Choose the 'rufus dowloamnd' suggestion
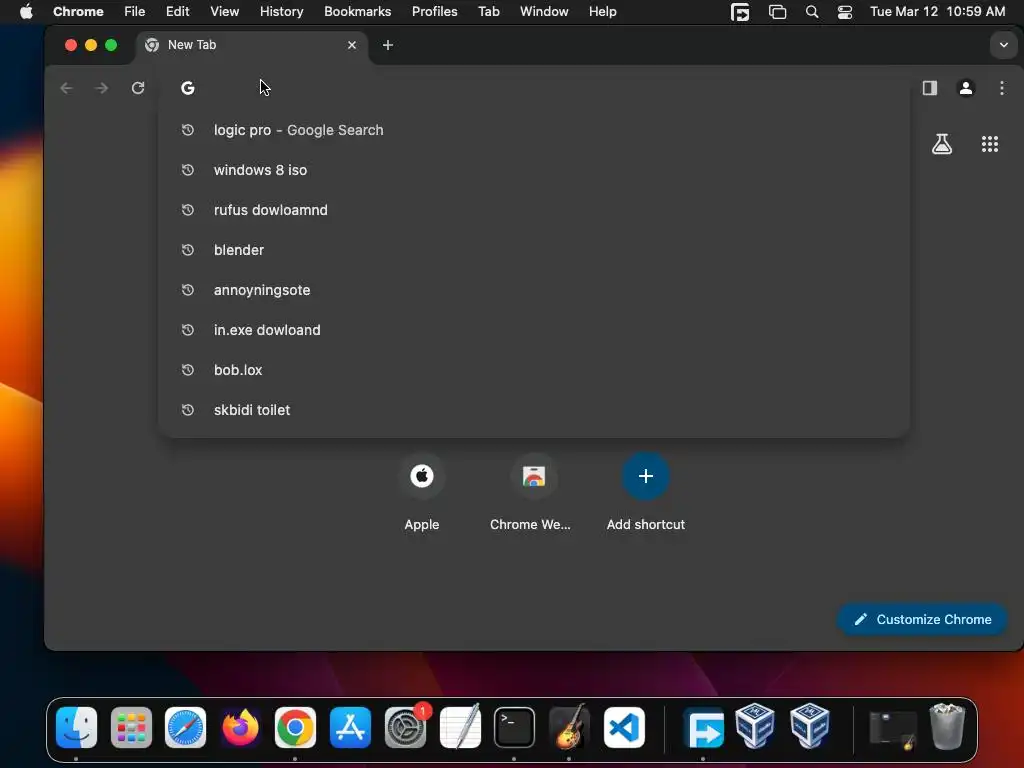Screen dimensions: 1024x768 point(534,210)
